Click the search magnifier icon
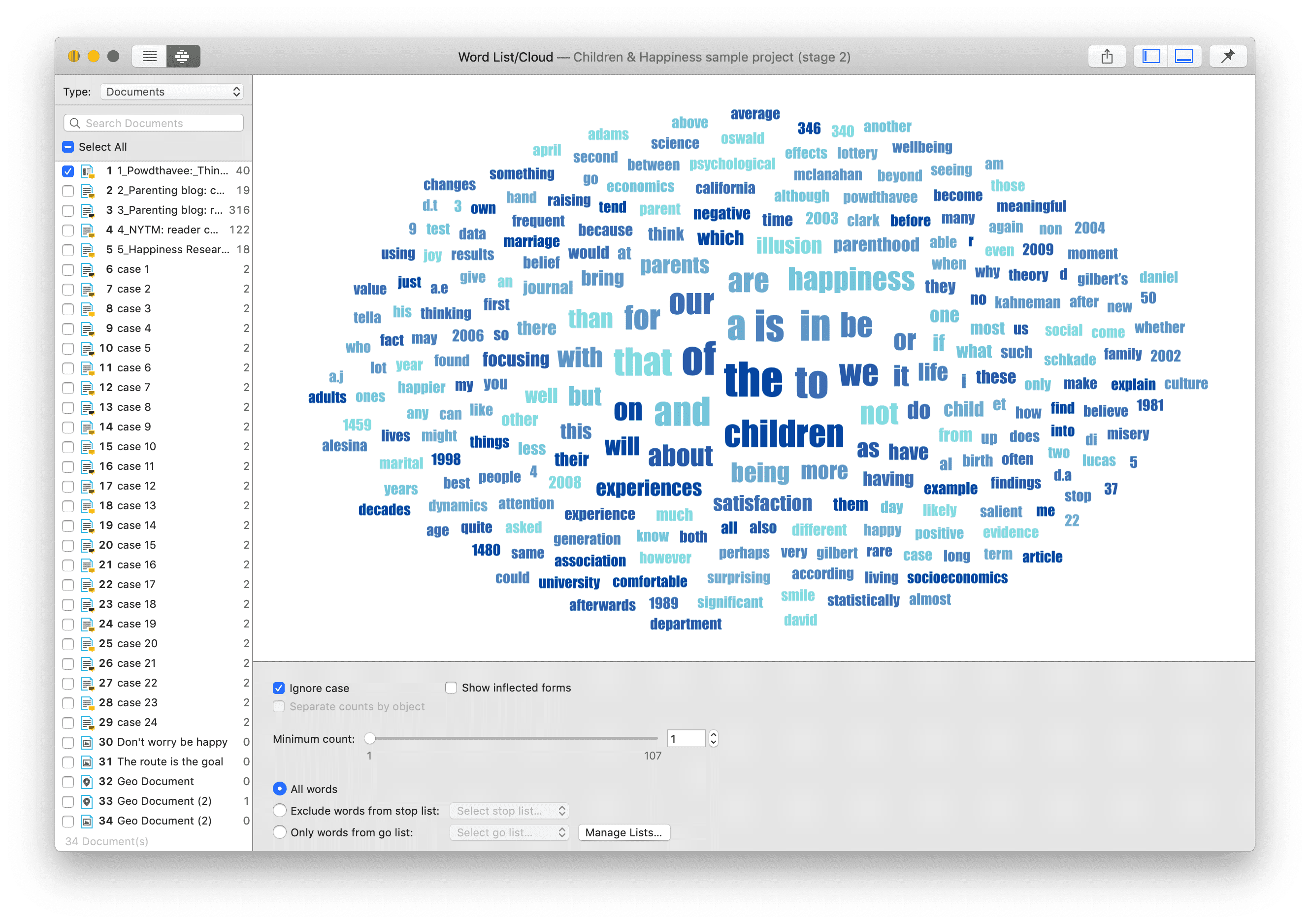 coord(75,123)
